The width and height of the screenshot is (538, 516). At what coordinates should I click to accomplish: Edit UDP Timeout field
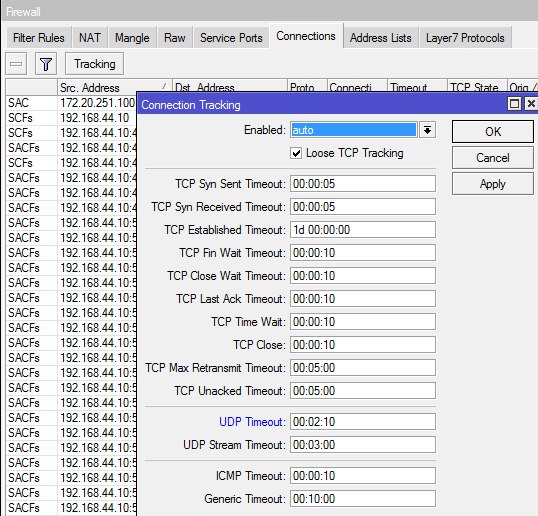click(x=363, y=422)
